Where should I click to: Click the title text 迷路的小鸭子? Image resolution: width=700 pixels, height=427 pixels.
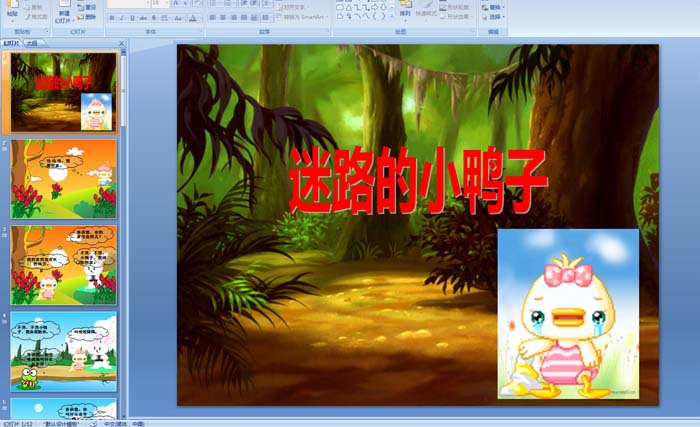click(418, 180)
